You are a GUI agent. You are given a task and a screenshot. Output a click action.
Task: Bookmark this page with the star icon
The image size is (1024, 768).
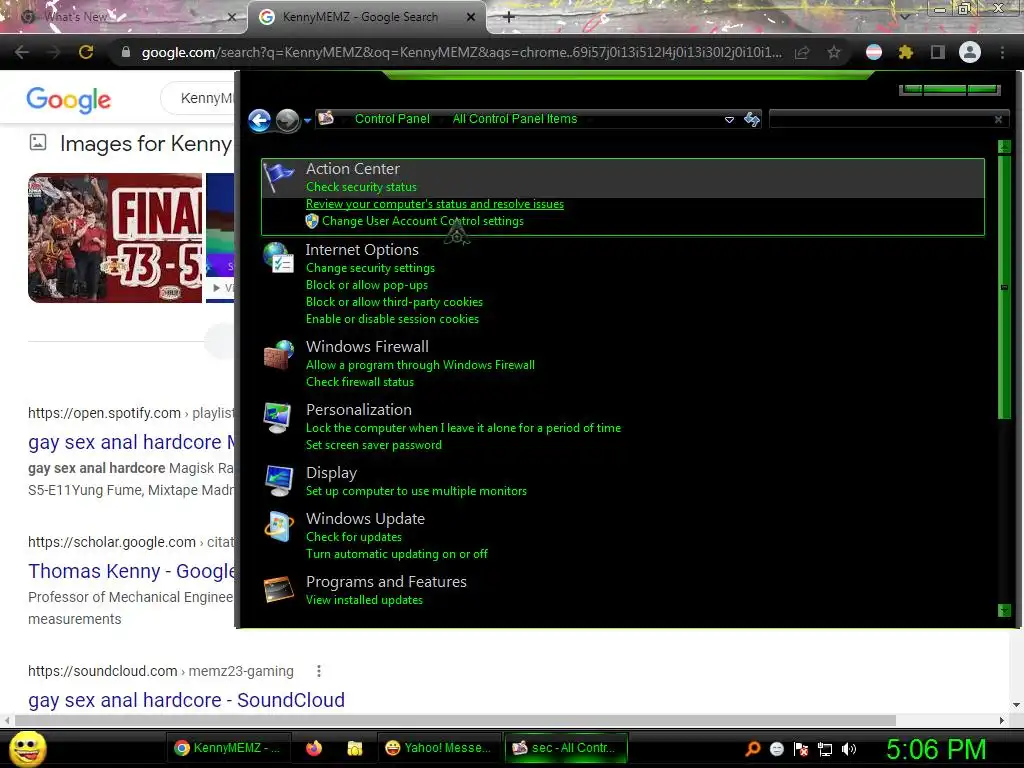[834, 52]
